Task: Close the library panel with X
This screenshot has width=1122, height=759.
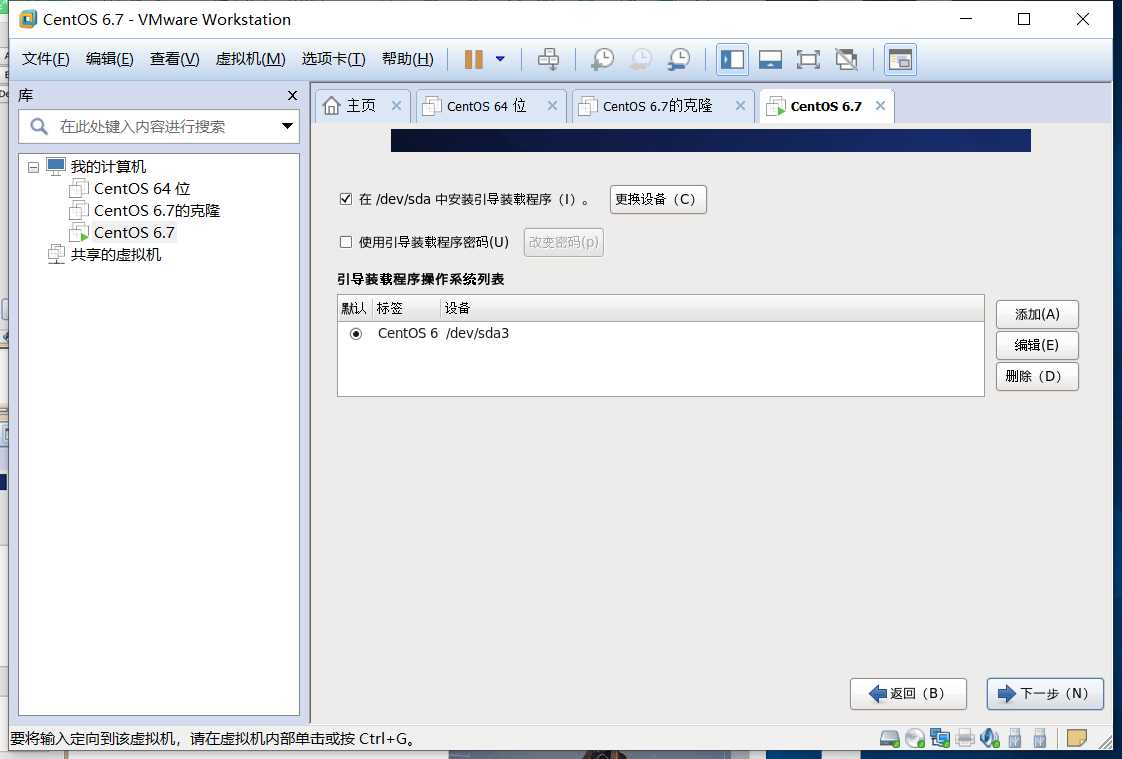Action: [x=292, y=95]
